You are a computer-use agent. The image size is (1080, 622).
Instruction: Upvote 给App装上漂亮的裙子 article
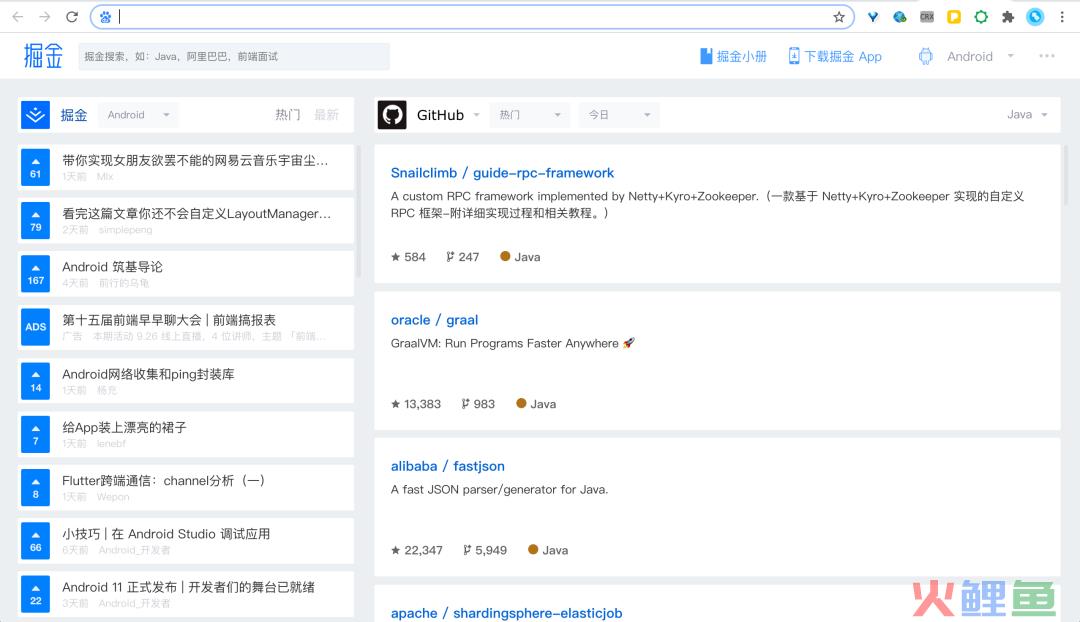point(35,434)
